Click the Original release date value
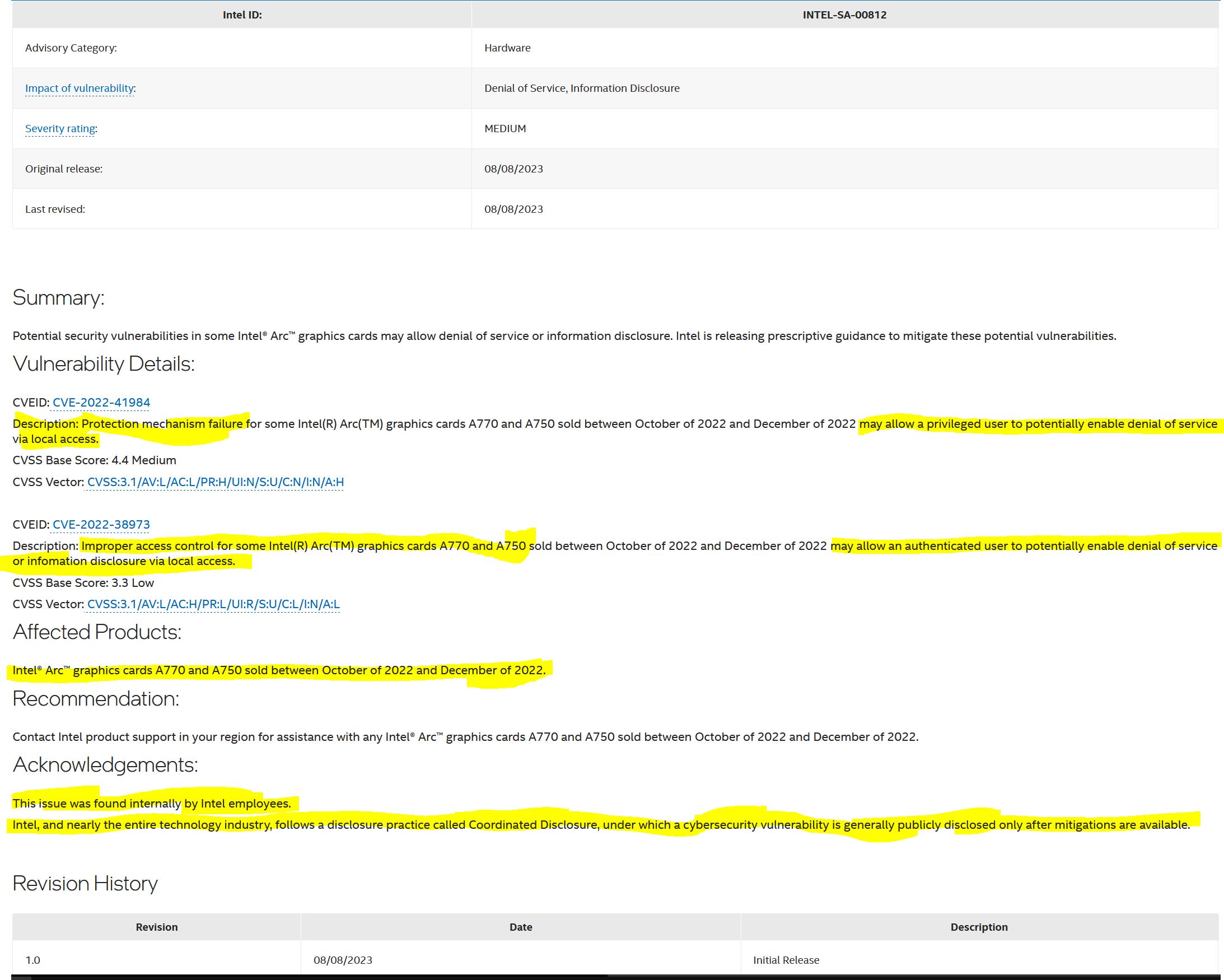1224x980 pixels. tap(513, 169)
